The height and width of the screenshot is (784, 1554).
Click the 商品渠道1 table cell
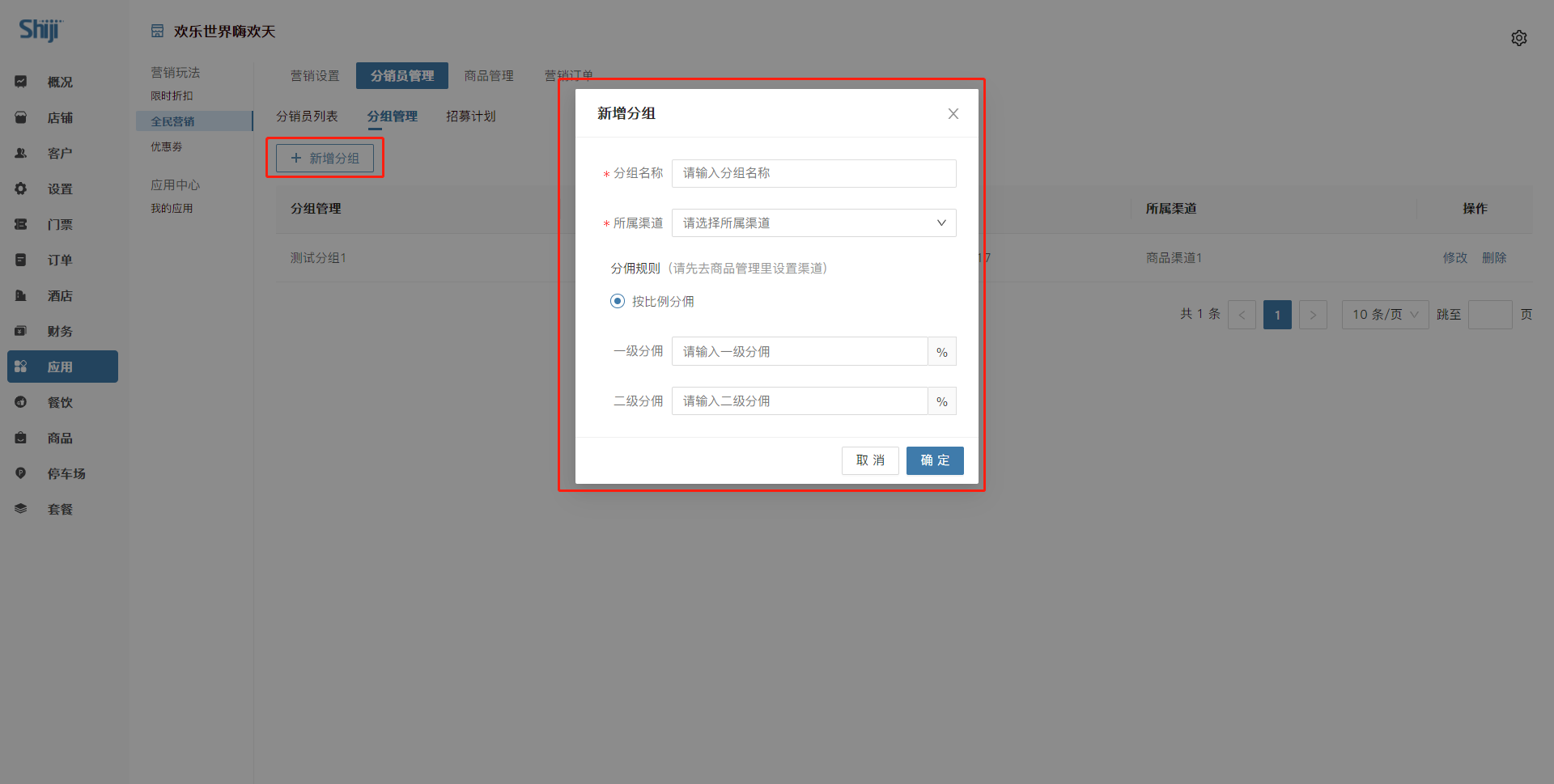(1174, 258)
